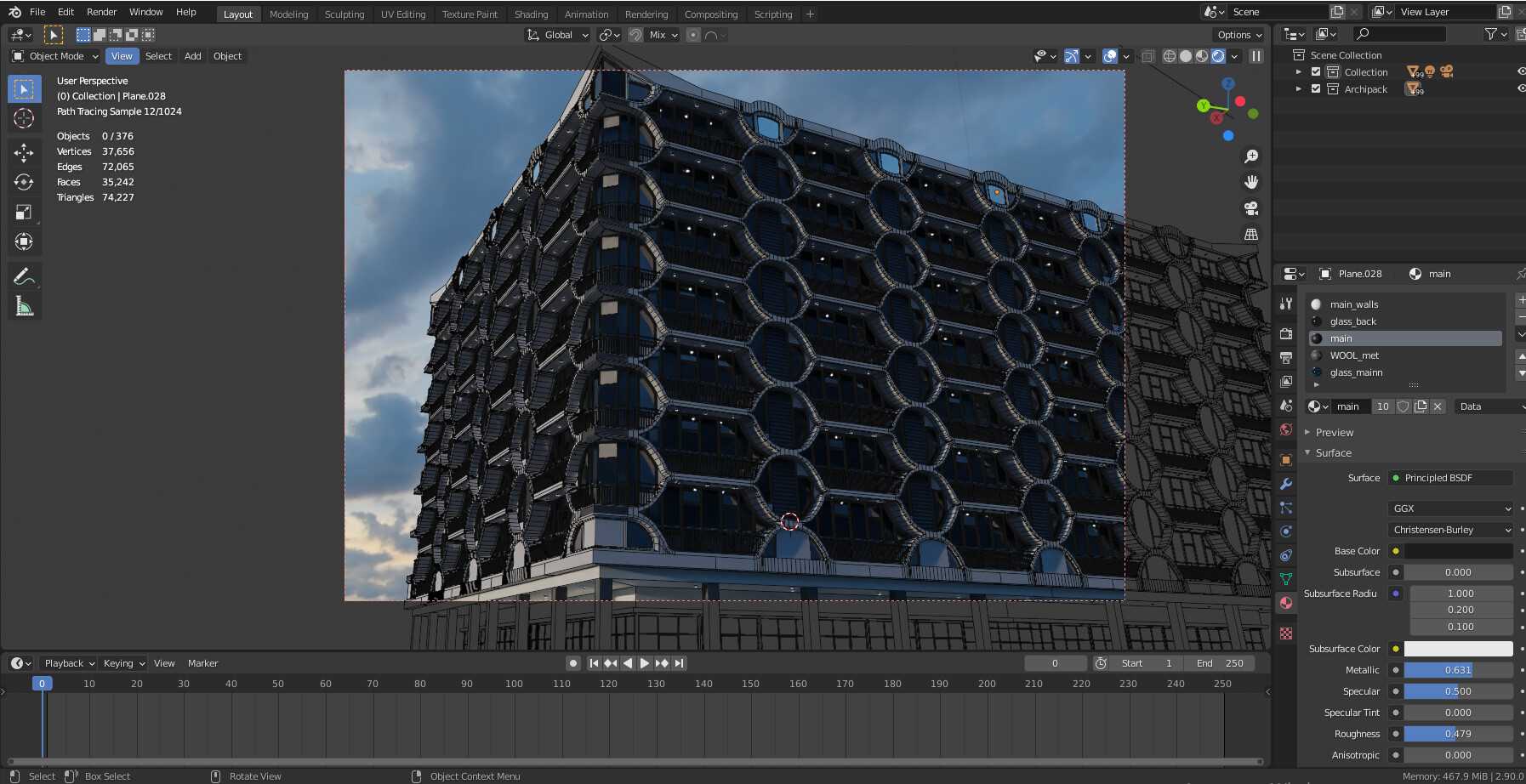Activate the Move tool
Viewport: 1526px width, 784px height.
point(24,153)
